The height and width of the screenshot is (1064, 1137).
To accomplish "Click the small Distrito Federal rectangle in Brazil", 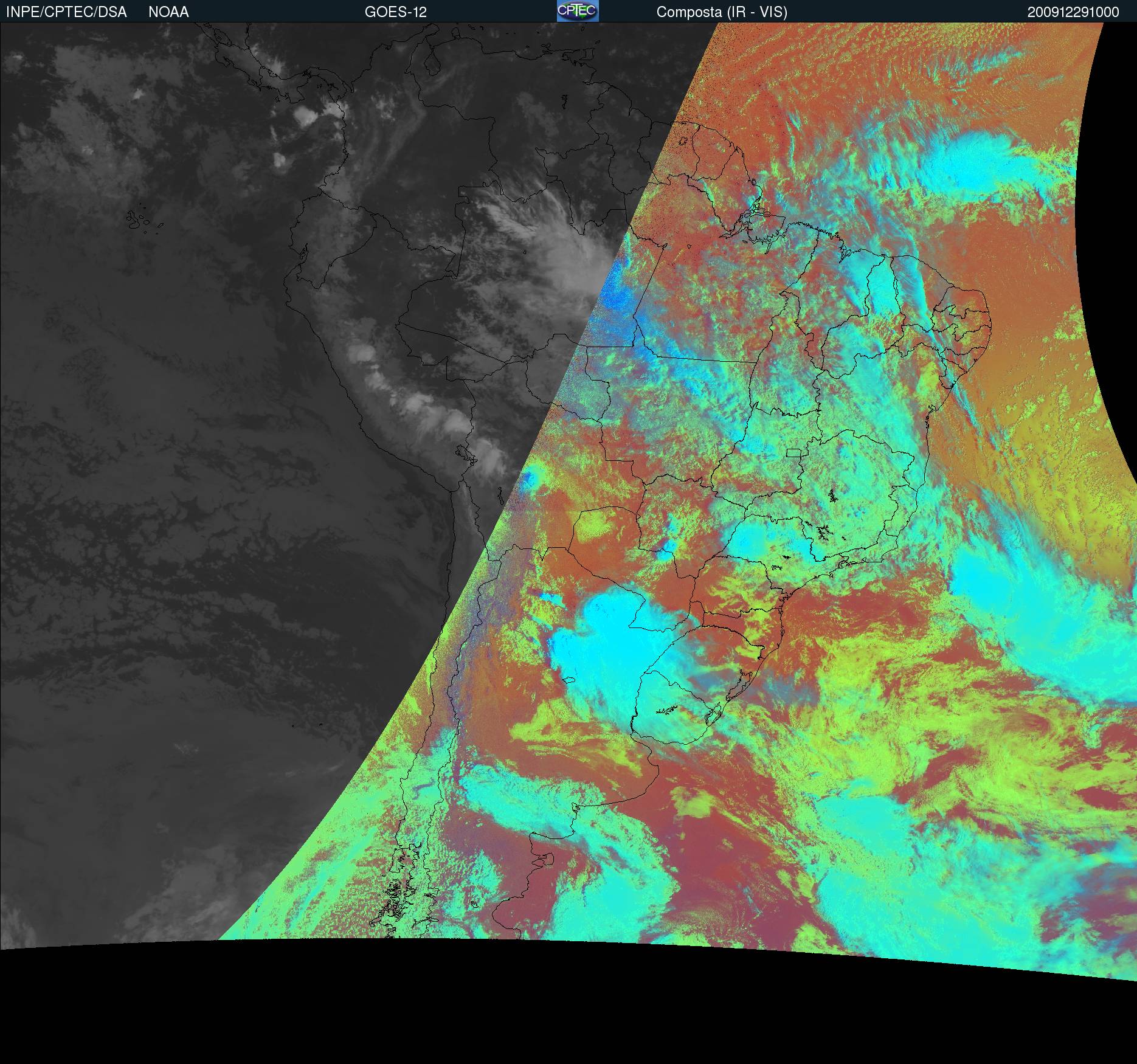I will (794, 452).
